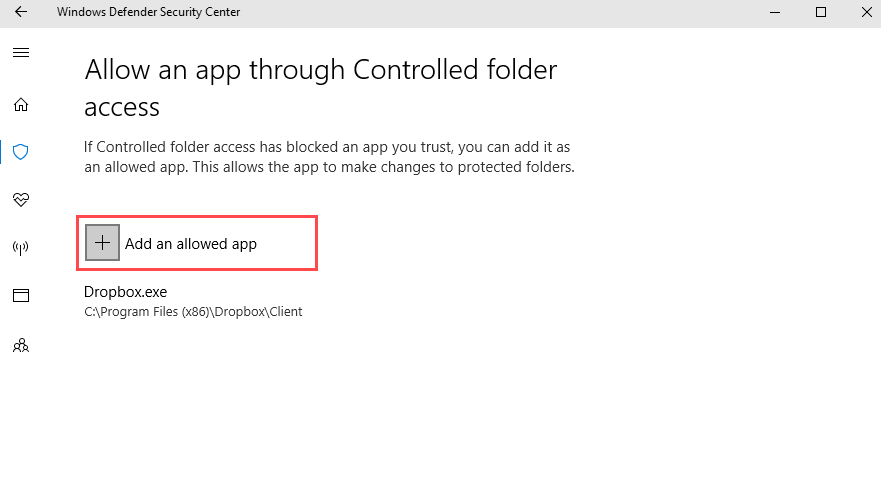Go back using the back arrow
881x485 pixels.
(21, 12)
